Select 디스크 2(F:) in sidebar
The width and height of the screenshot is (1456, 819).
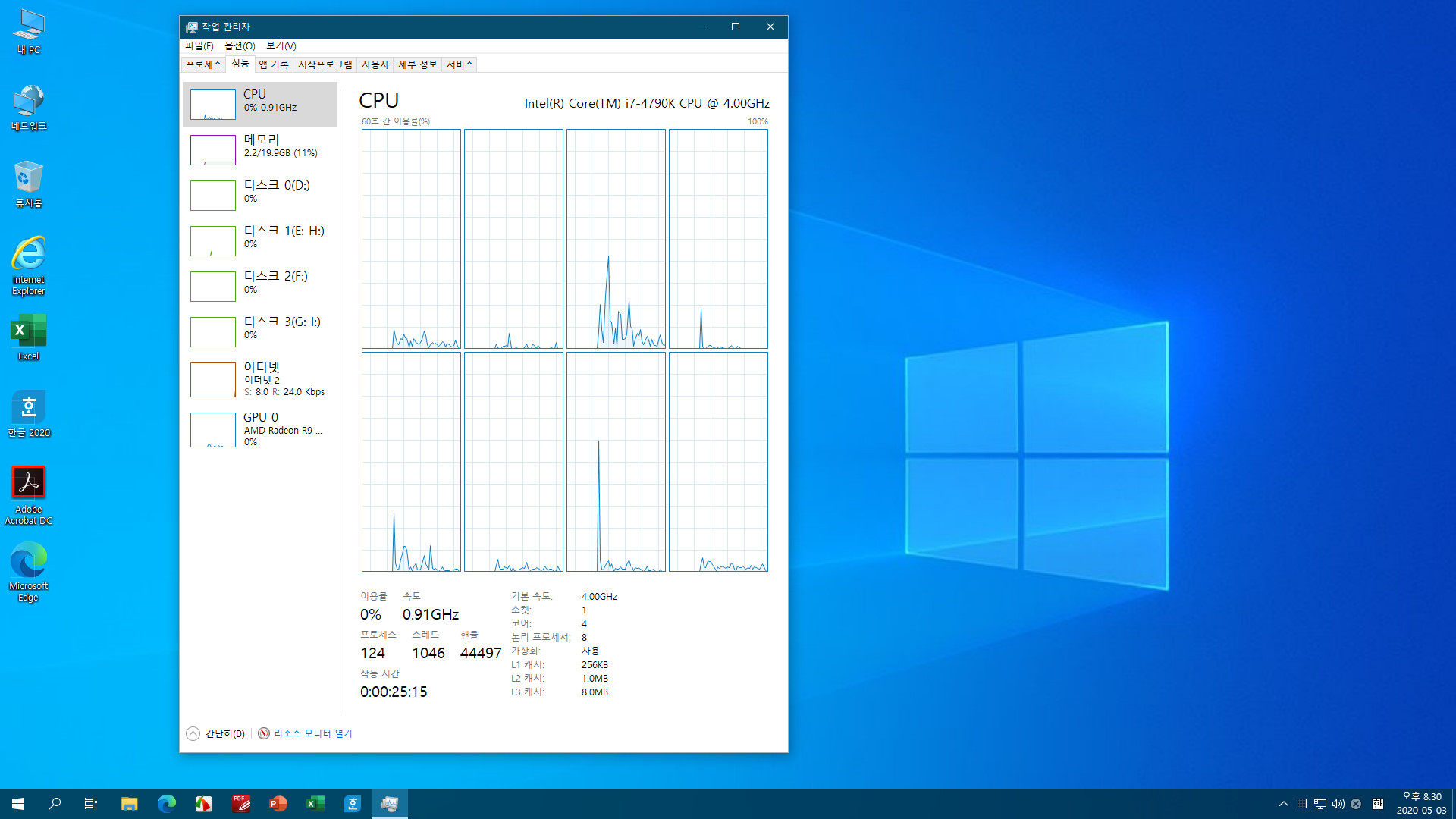click(260, 286)
